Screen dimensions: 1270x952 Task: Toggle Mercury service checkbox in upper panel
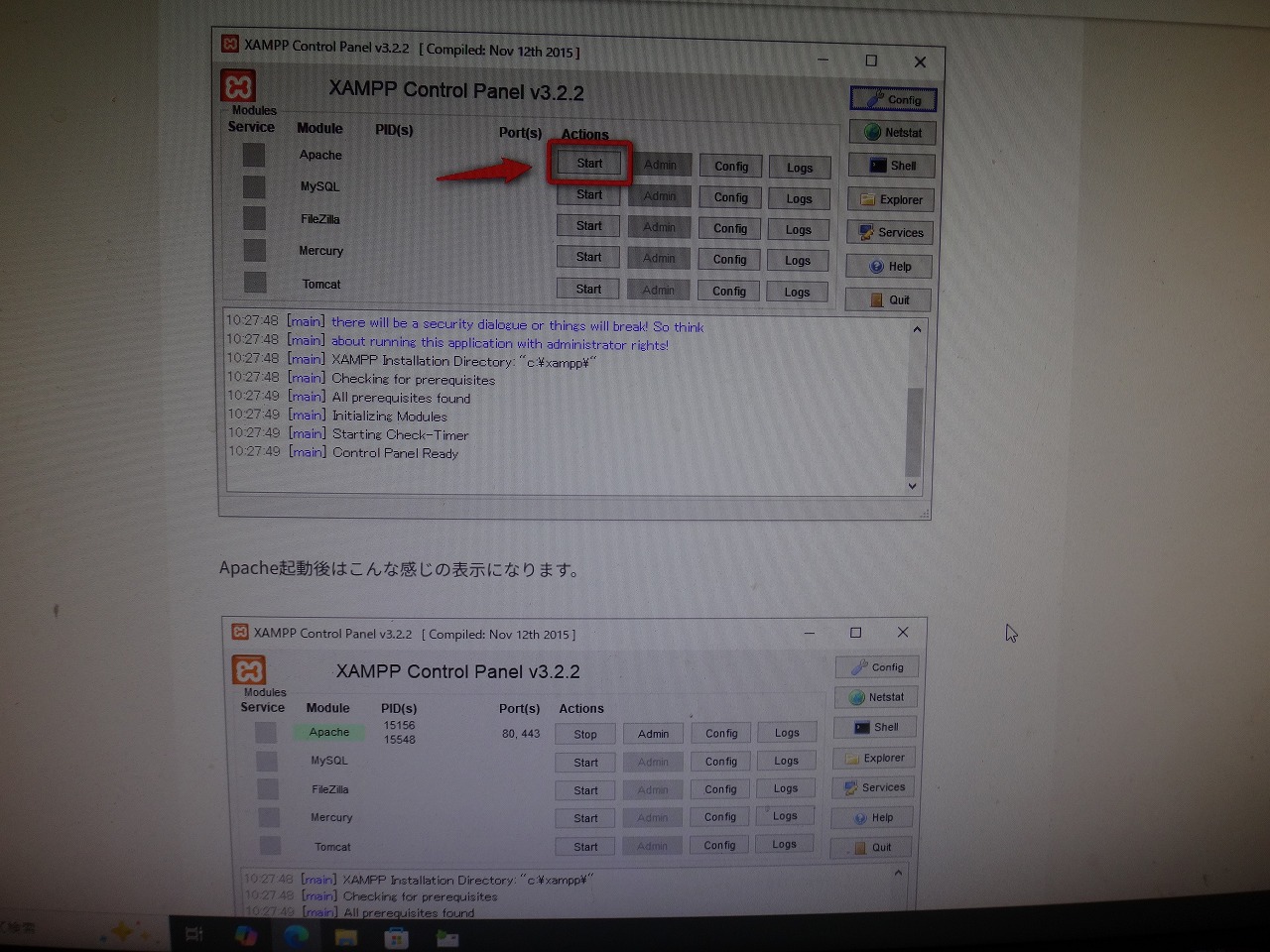[x=255, y=250]
